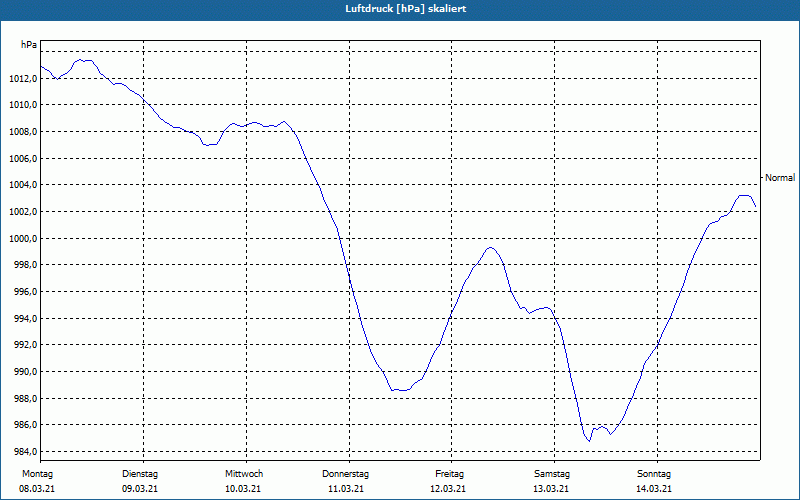Click the date 09.03.21
The height and width of the screenshot is (500, 800).
coord(140,489)
